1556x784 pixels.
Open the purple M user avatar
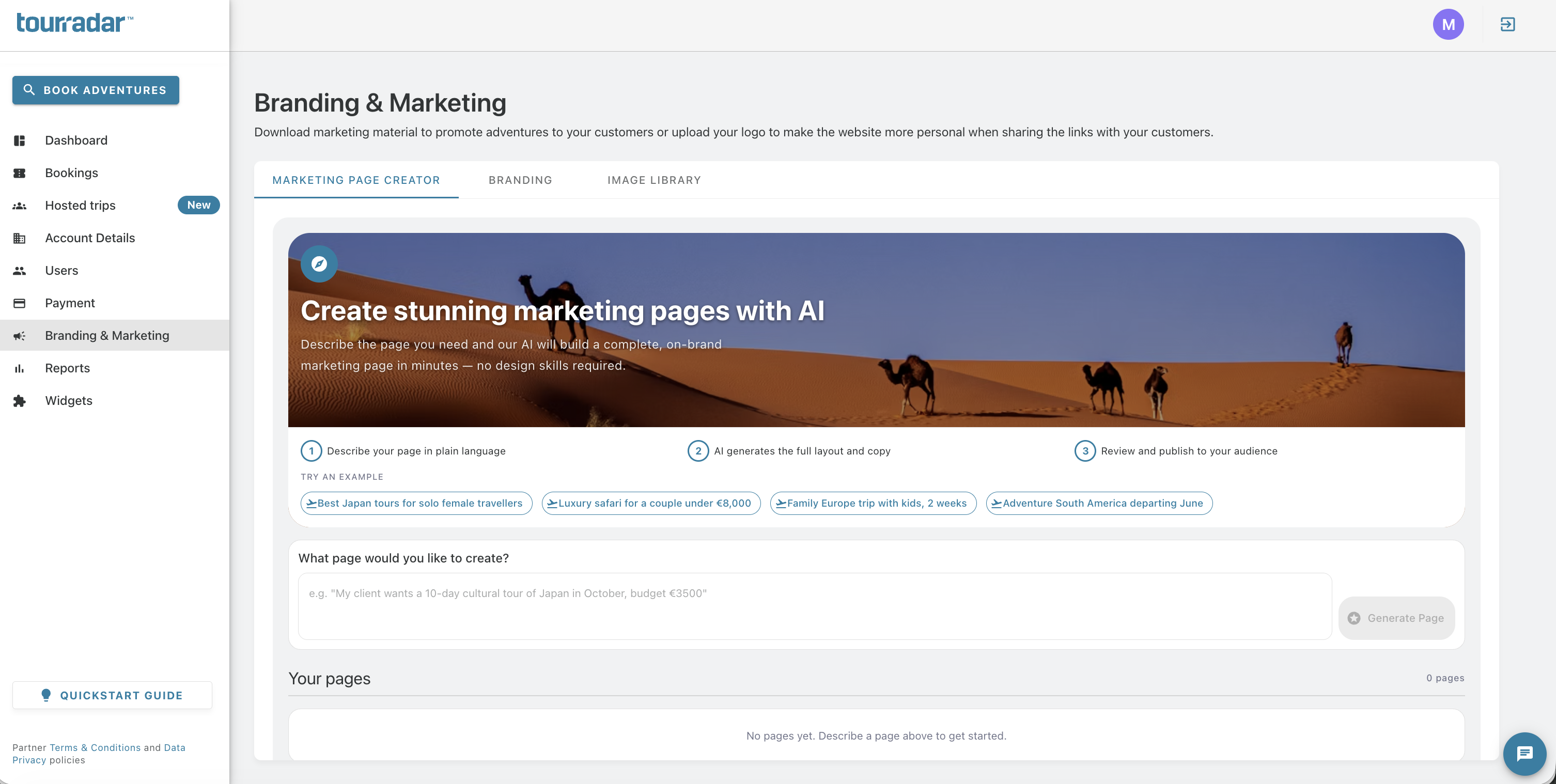[x=1448, y=24]
